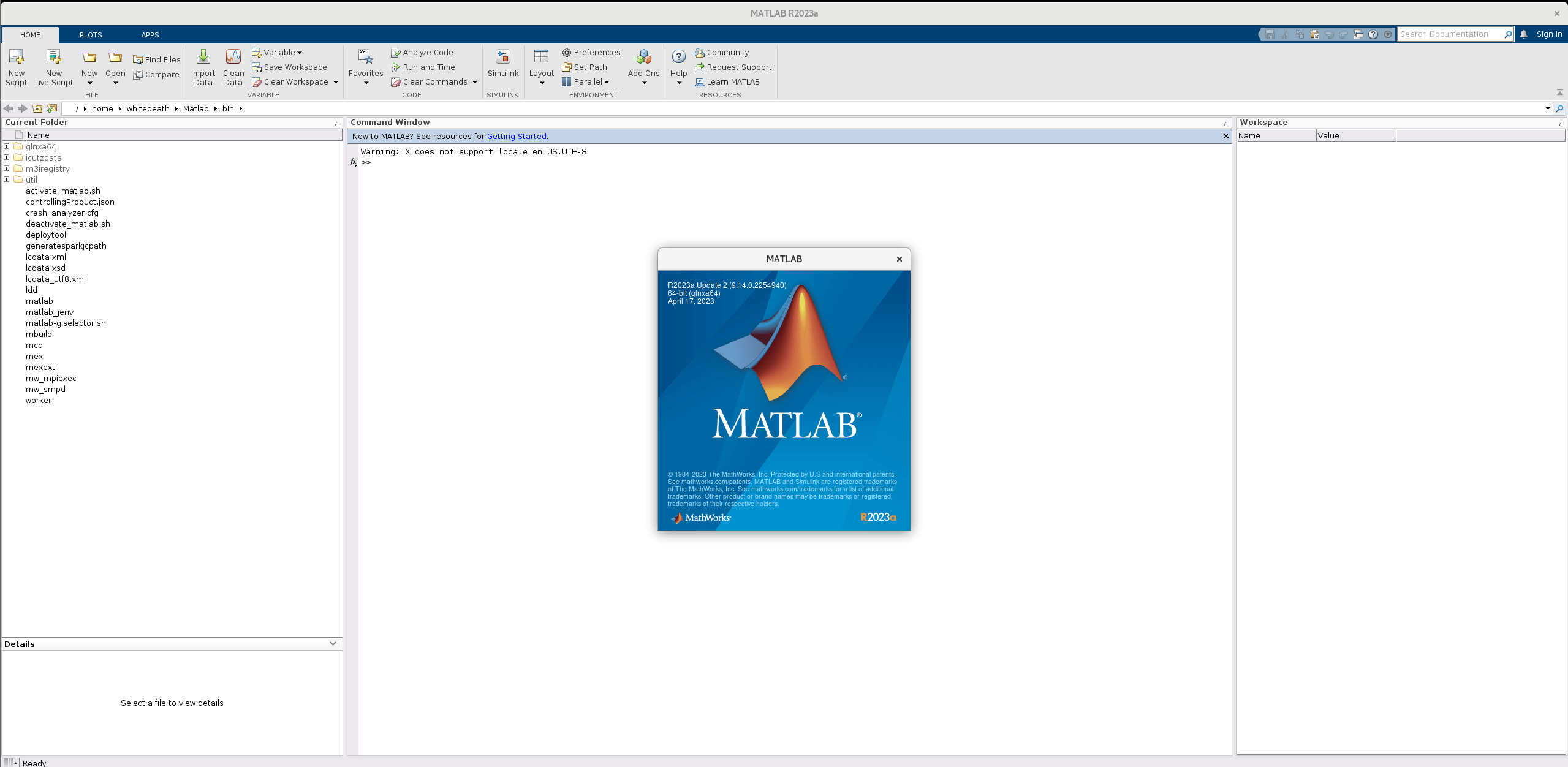
Task: Sort Current Folder by Name header
Action: (184, 135)
